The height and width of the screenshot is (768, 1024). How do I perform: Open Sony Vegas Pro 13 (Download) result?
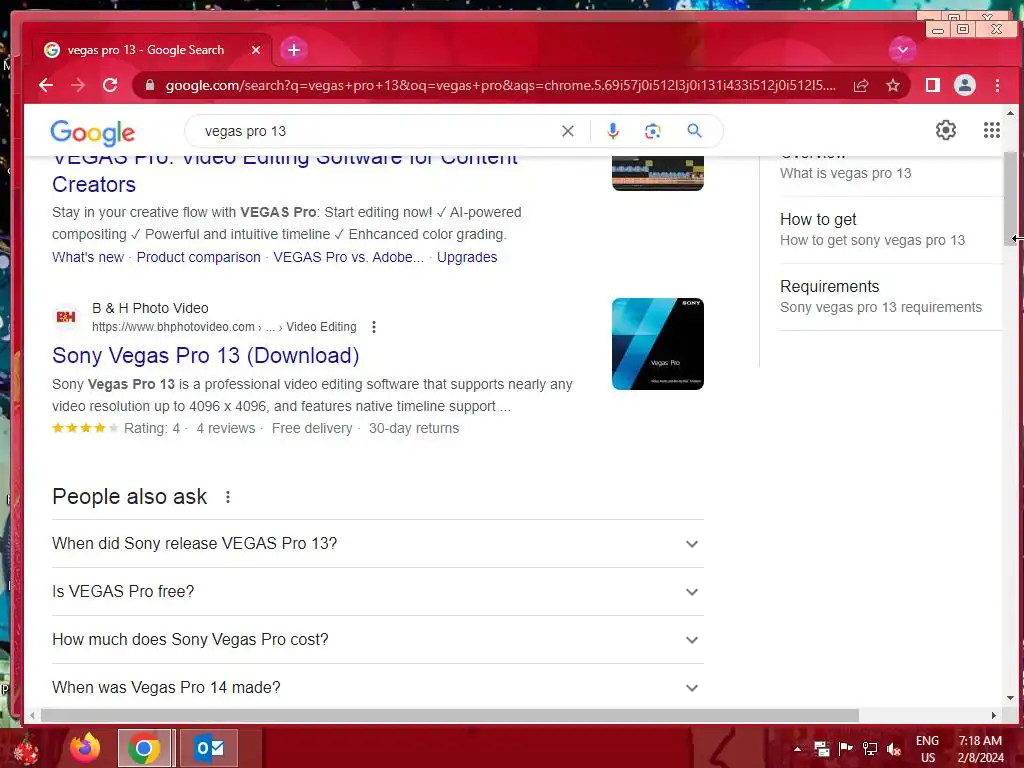pyautogui.click(x=206, y=356)
